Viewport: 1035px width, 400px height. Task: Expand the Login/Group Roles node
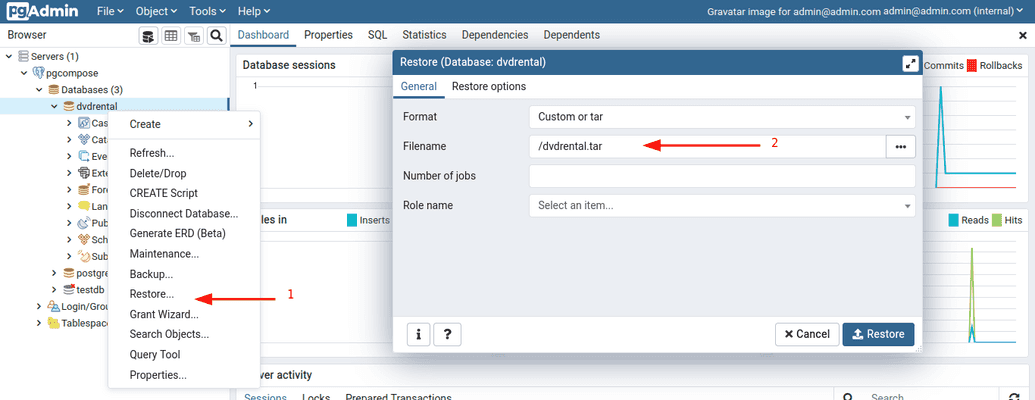pos(39,306)
